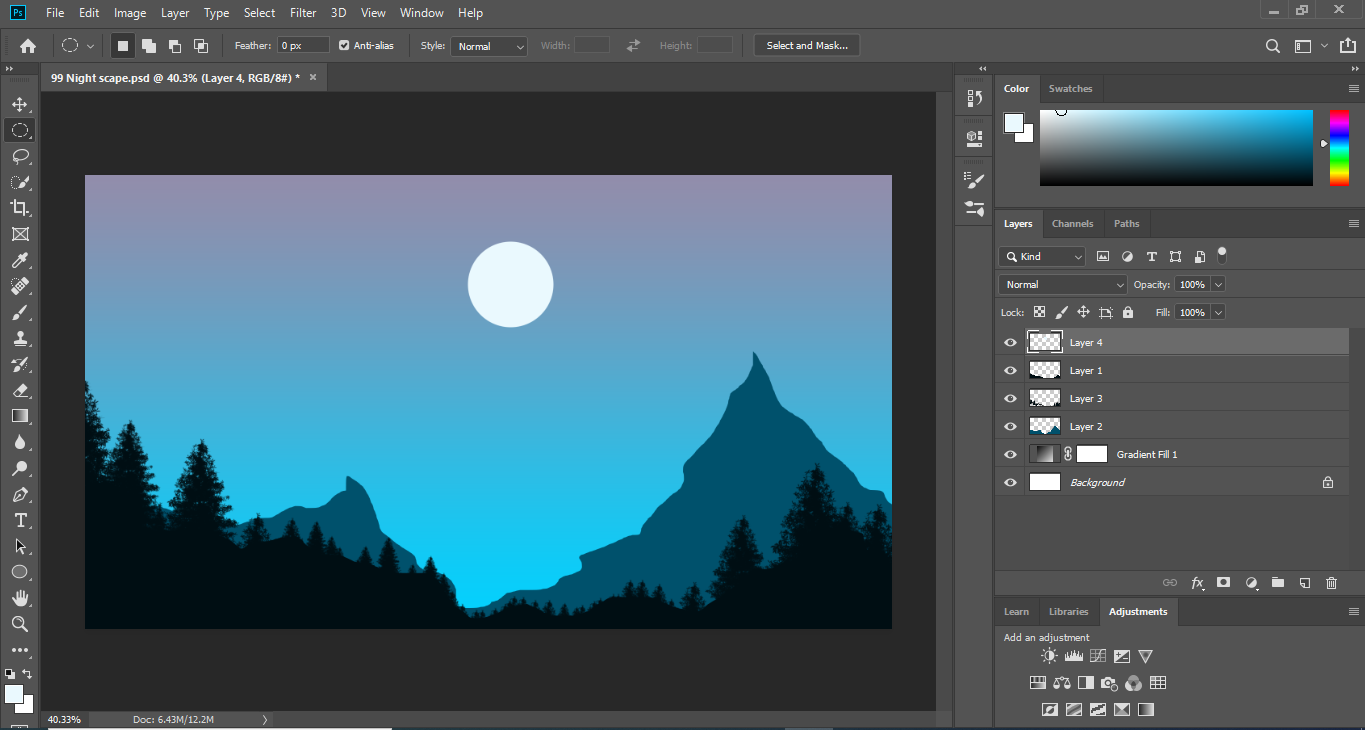Select the Lasso tool
The height and width of the screenshot is (730, 1365).
(x=19, y=156)
